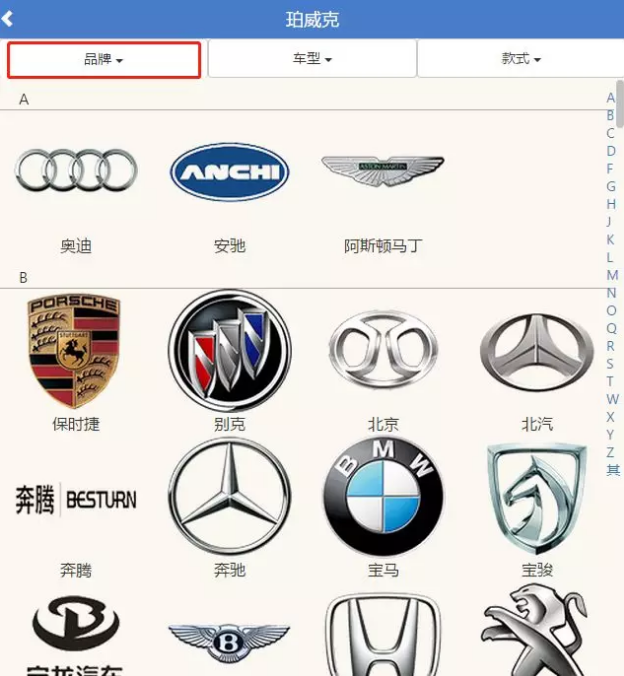This screenshot has width=624, height=676.
Task: Click the 奔驰 brand label
Action: pos(229,570)
